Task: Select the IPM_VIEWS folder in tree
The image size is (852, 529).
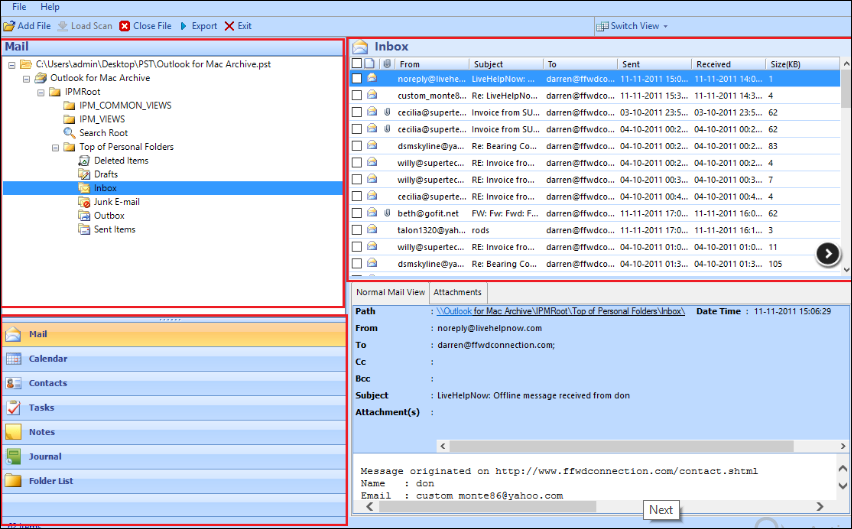Action: tap(102, 119)
